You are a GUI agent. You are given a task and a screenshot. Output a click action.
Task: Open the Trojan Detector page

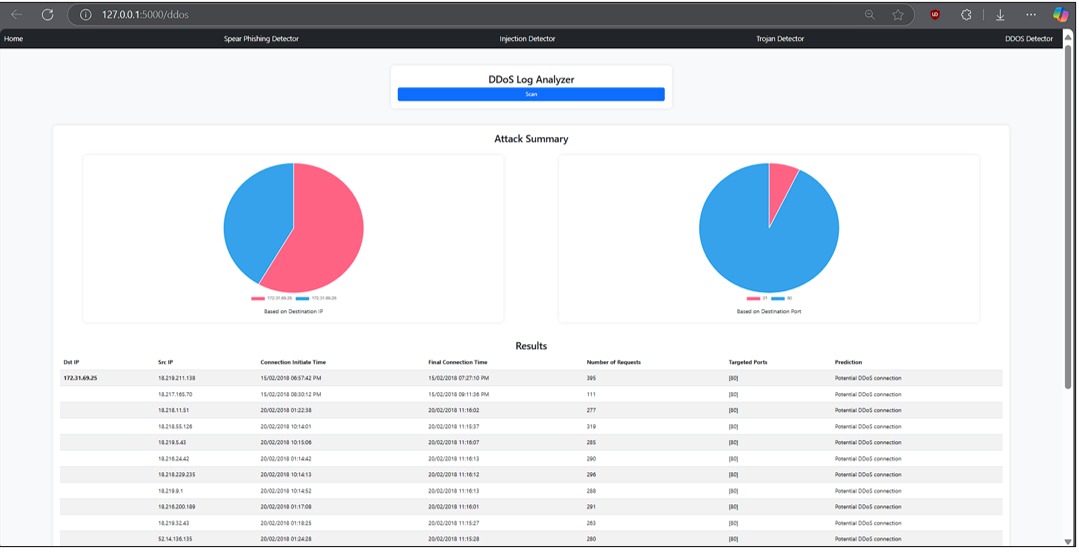coord(780,39)
